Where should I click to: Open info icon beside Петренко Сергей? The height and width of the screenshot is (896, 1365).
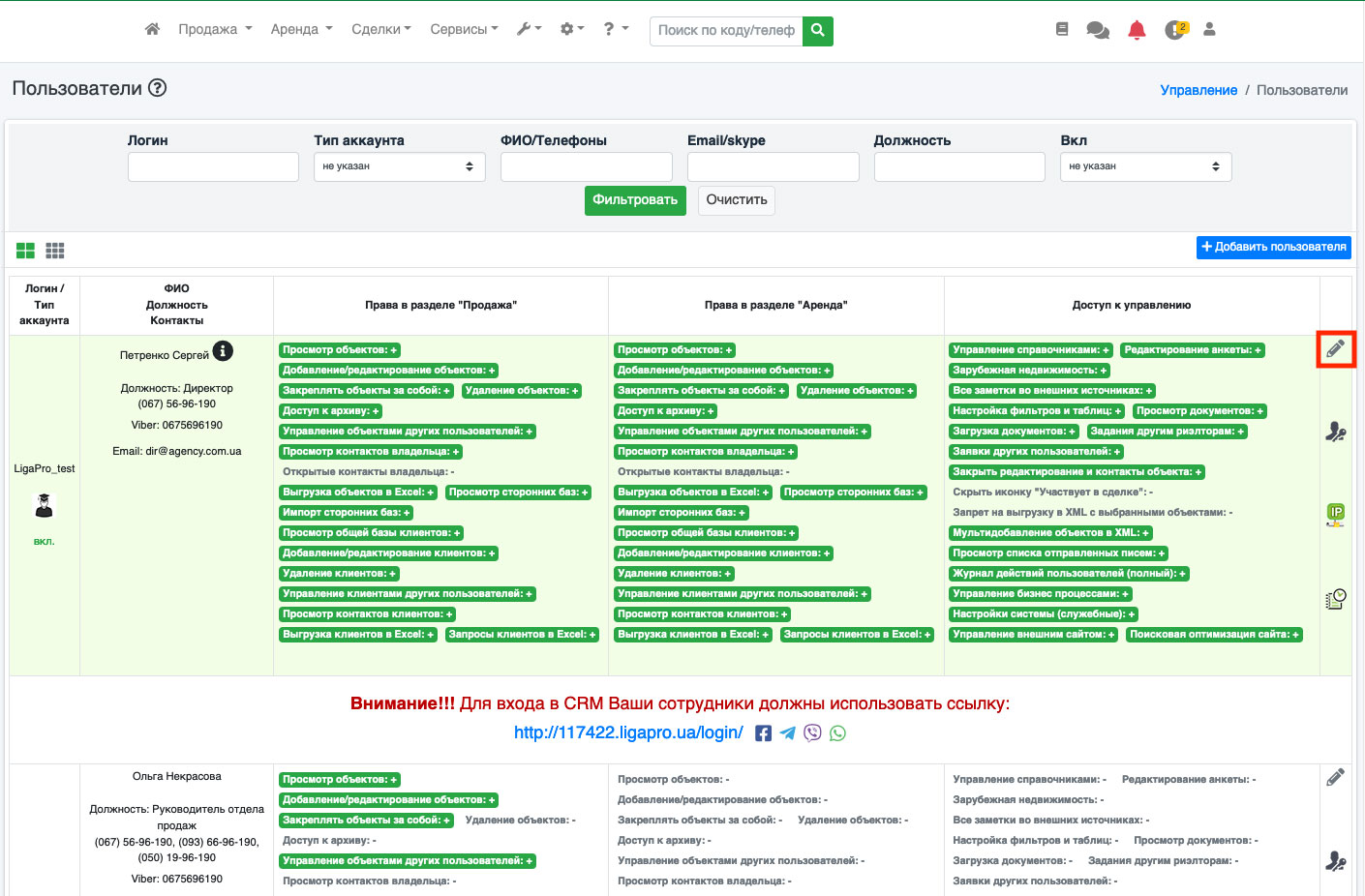coord(223,351)
